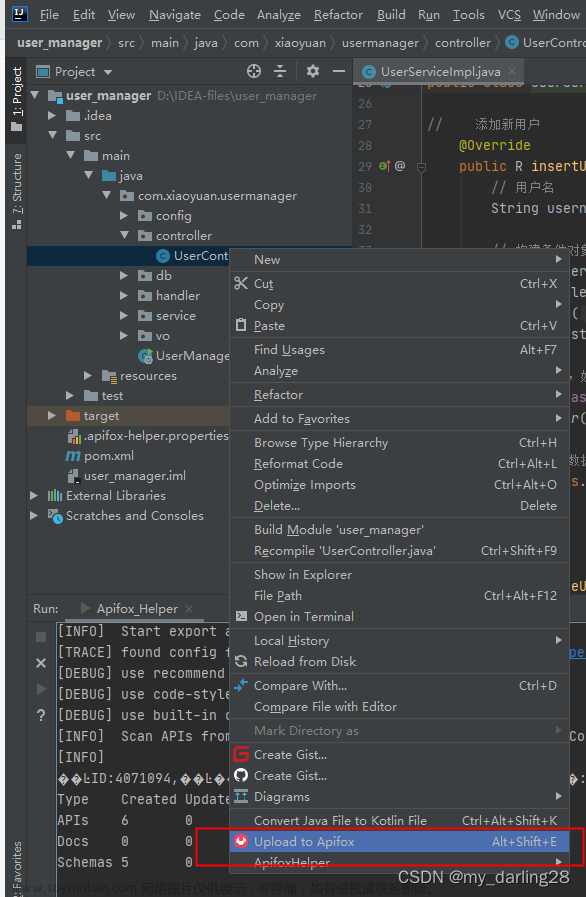This screenshot has width=586, height=897.
Task: Open the Navigate menu
Action: tap(175, 15)
